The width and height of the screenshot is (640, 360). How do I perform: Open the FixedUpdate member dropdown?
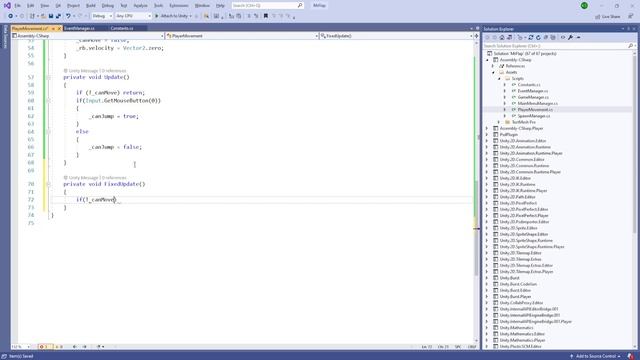pos(396,36)
